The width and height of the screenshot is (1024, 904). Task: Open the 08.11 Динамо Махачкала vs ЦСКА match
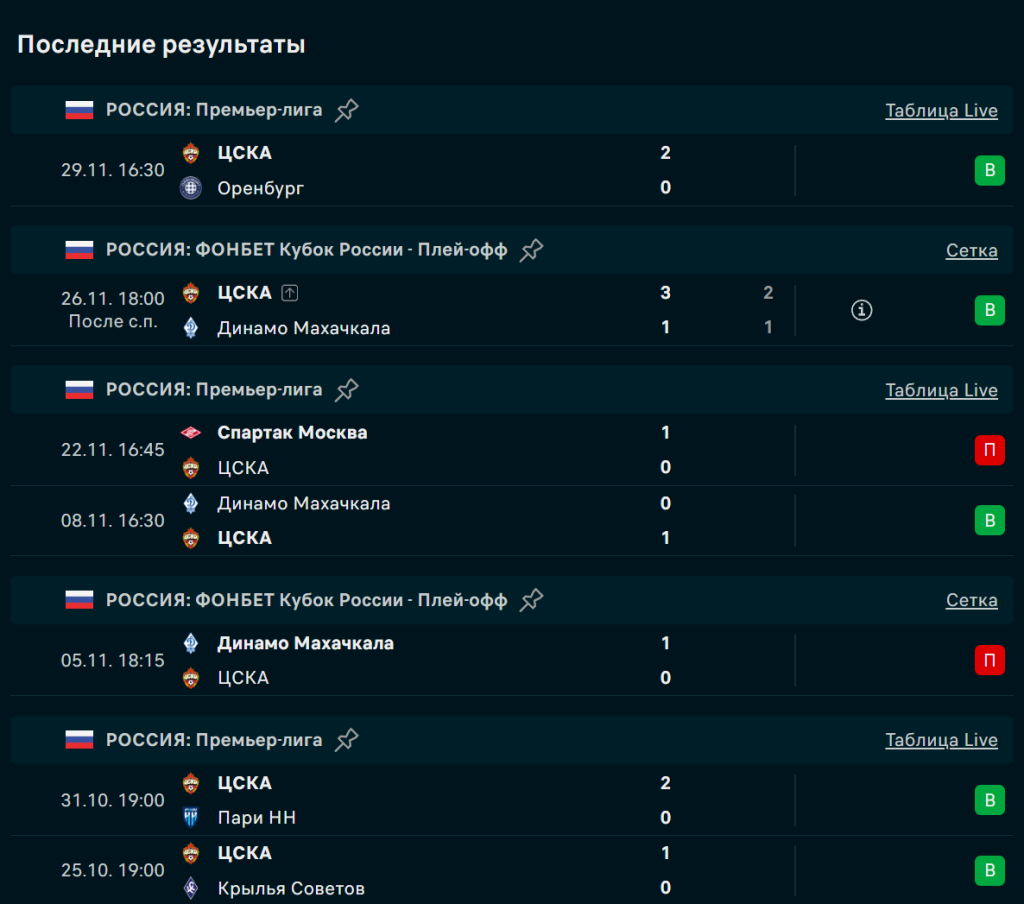tap(420, 520)
